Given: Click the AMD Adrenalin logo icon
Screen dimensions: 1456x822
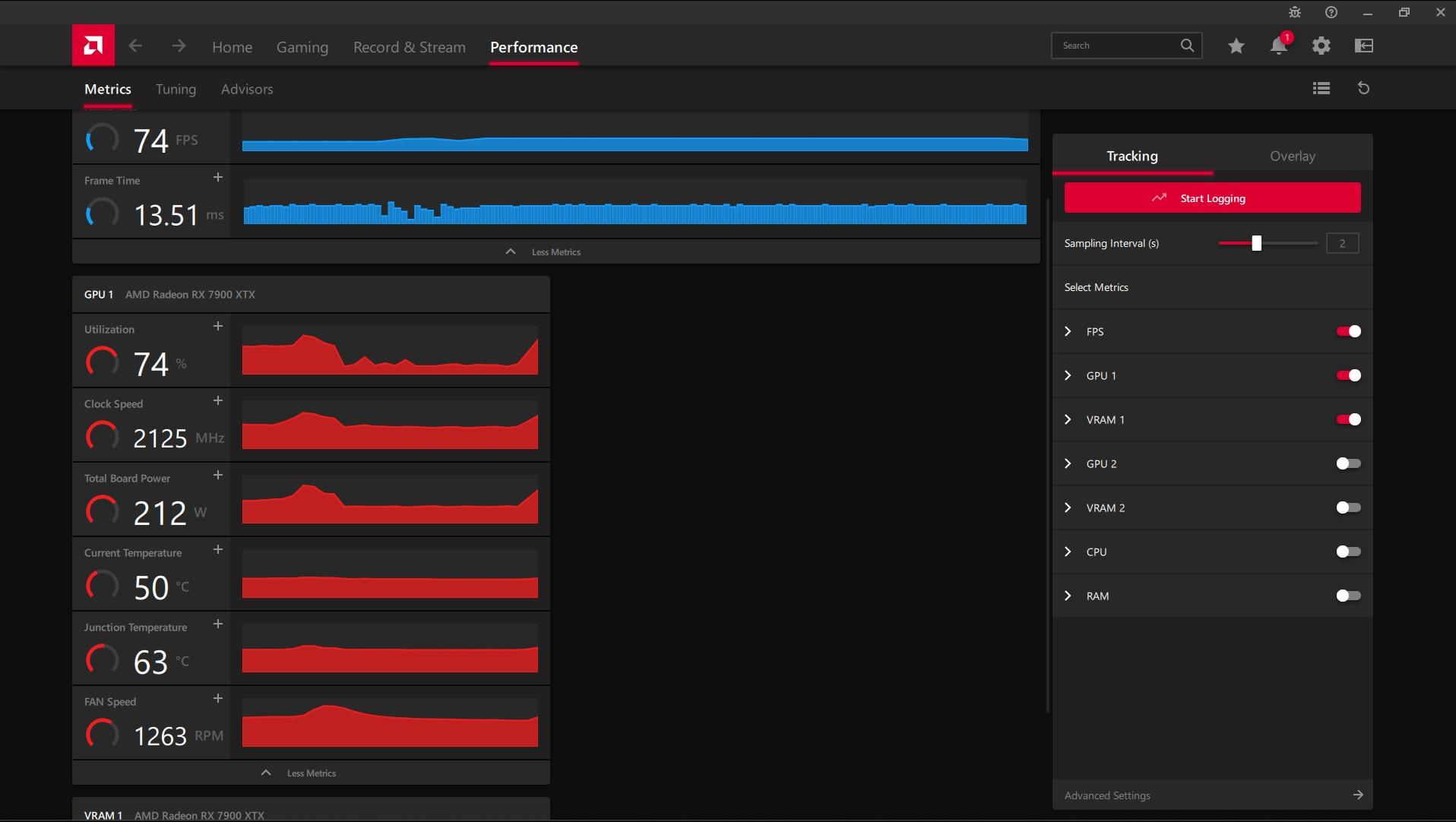Looking at the screenshot, I should pyautogui.click(x=92, y=45).
